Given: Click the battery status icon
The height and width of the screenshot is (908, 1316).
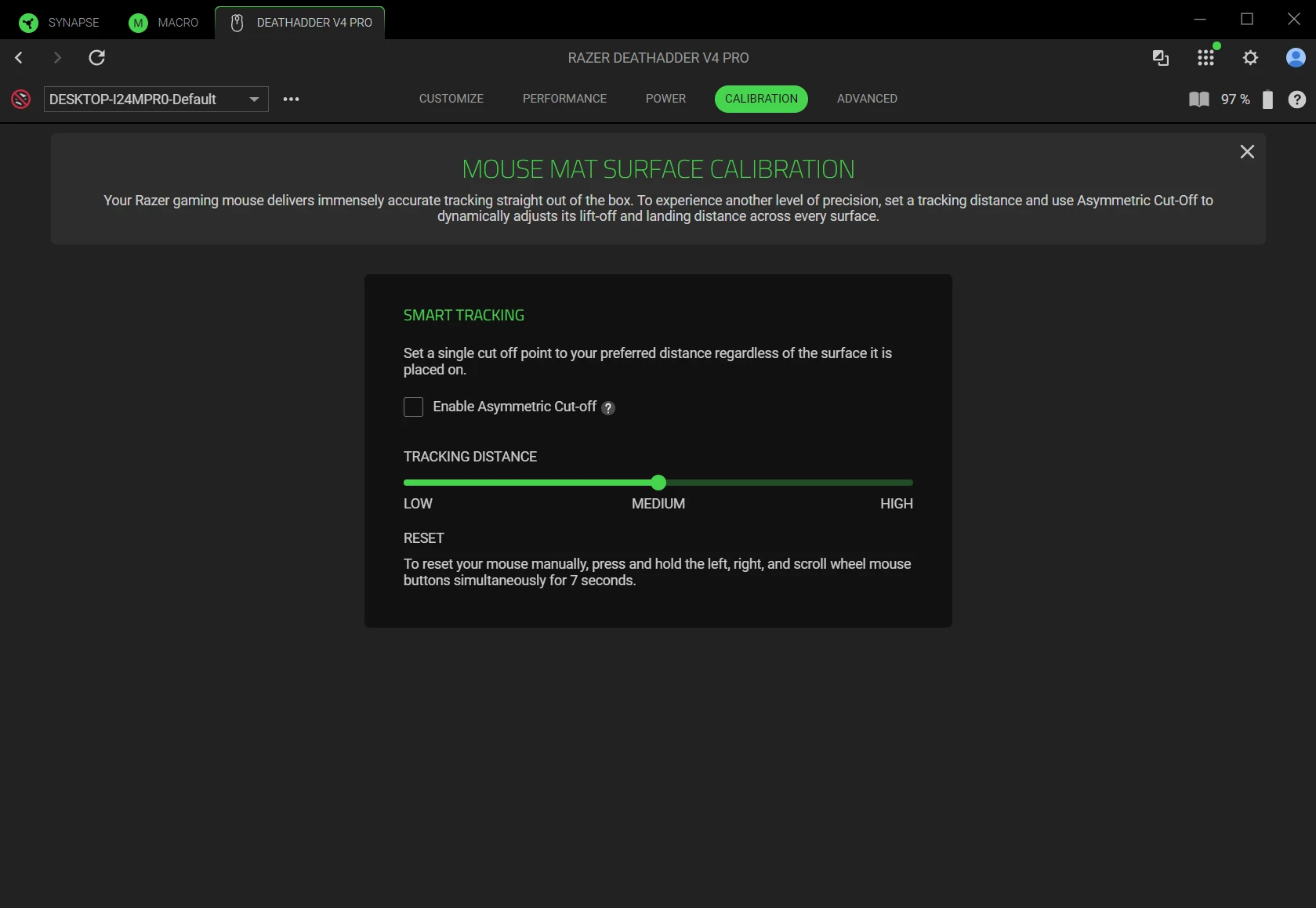Looking at the screenshot, I should (1267, 99).
